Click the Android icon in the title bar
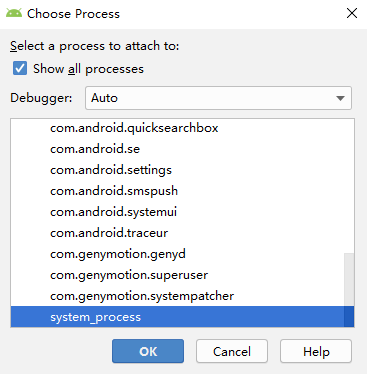This screenshot has width=367, height=374. (x=14, y=14)
